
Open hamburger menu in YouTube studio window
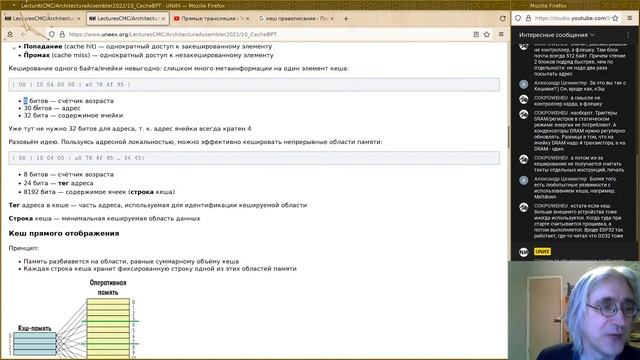[630, 18]
